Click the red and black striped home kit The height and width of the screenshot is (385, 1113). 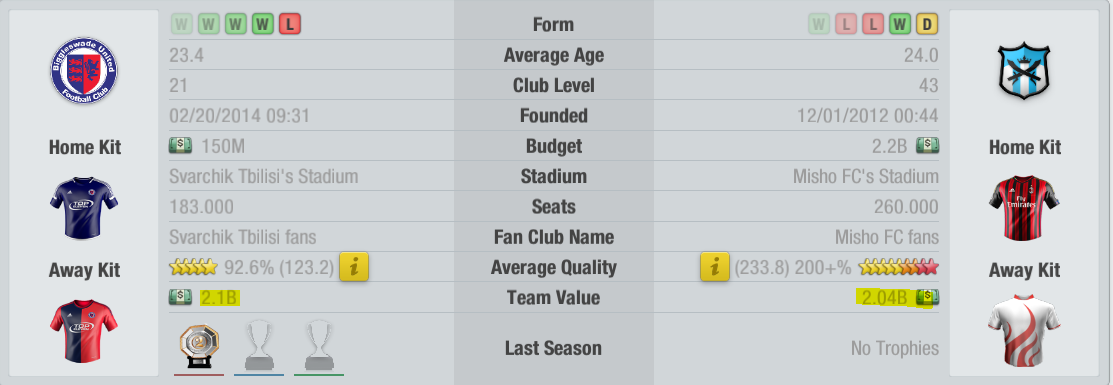pyautogui.click(x=1024, y=207)
